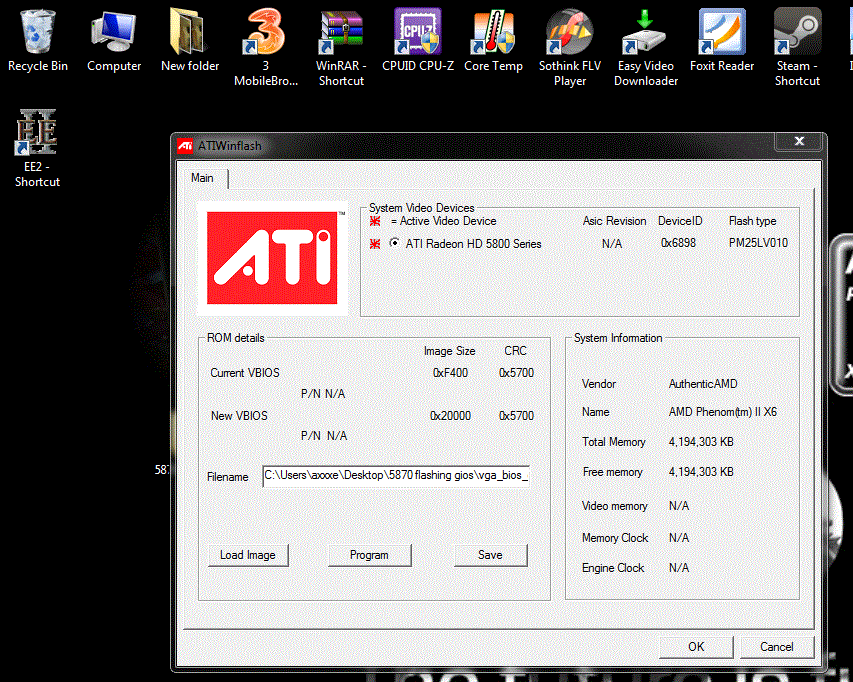Viewport: 853px width, 682px height.
Task: Click the Flash type value PM25LV010
Action: (758, 243)
